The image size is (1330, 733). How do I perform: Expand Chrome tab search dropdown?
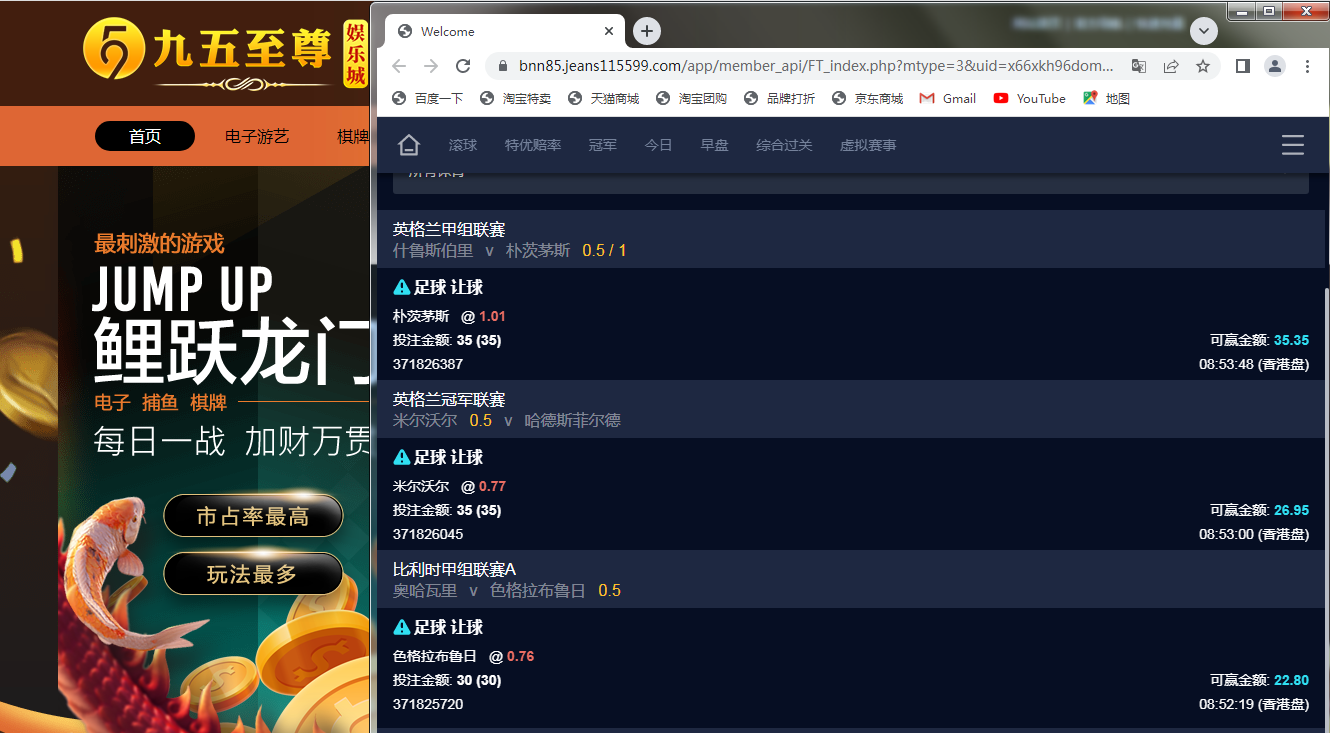pos(1204,31)
